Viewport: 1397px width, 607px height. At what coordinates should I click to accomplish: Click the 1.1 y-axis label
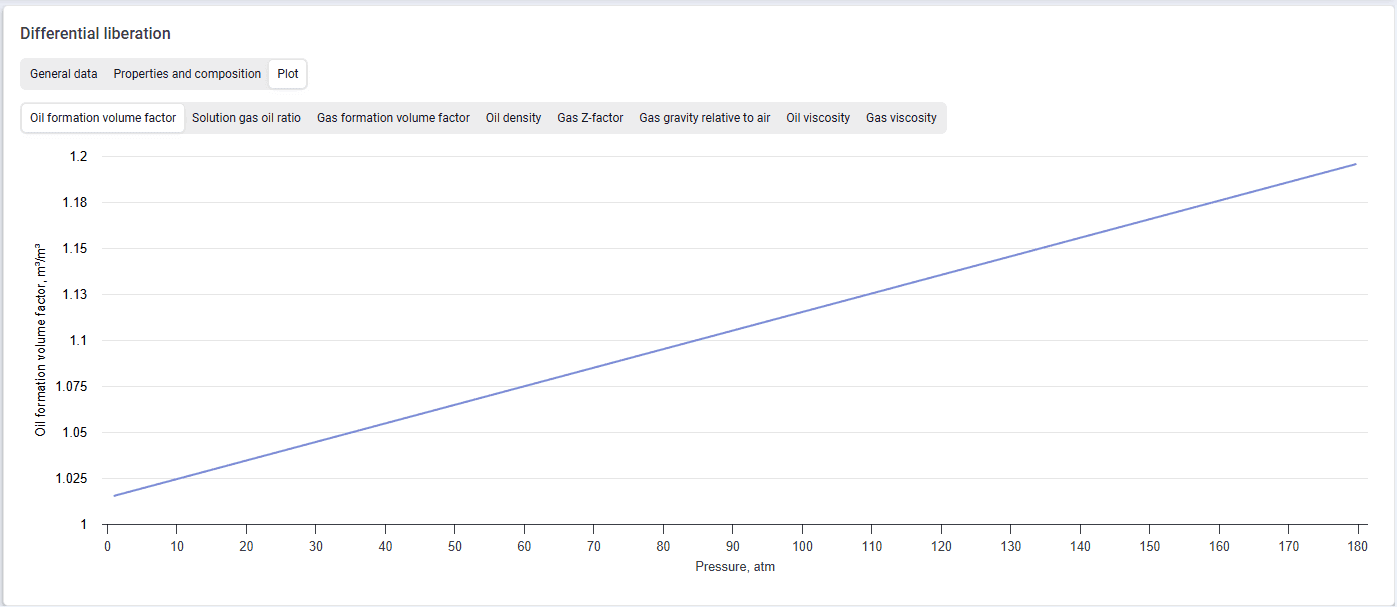coord(79,341)
